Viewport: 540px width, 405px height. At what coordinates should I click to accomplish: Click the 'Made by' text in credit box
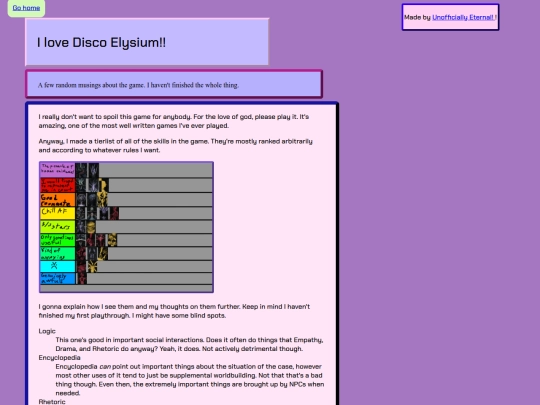tap(417, 17)
